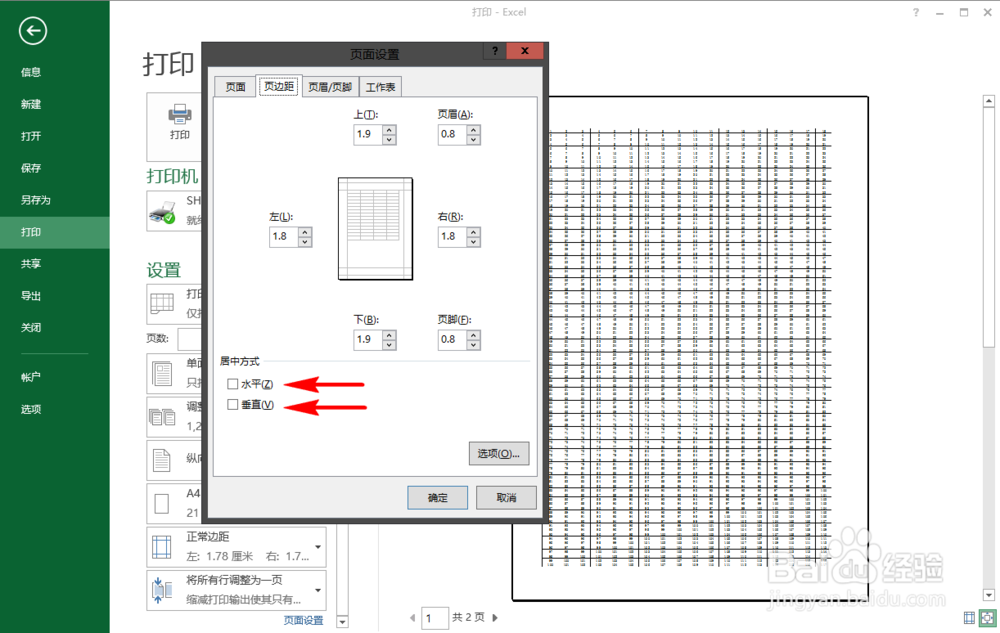Click the show margins icon near bottom right
Viewport: 1000px width, 633px height.
coord(968,617)
